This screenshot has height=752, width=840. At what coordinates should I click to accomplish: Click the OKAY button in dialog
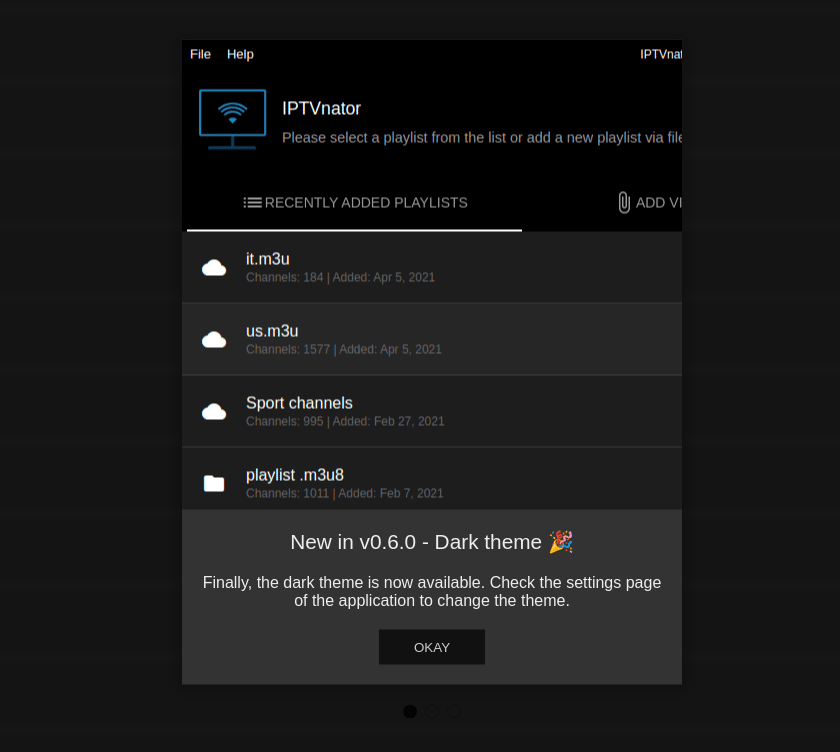(432, 647)
